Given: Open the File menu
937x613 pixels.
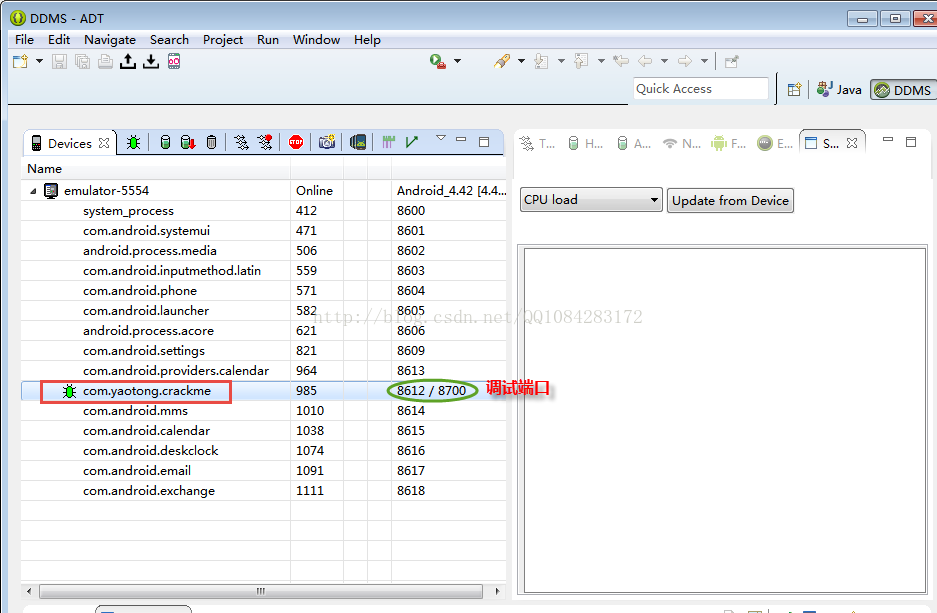Looking at the screenshot, I should tap(25, 39).
